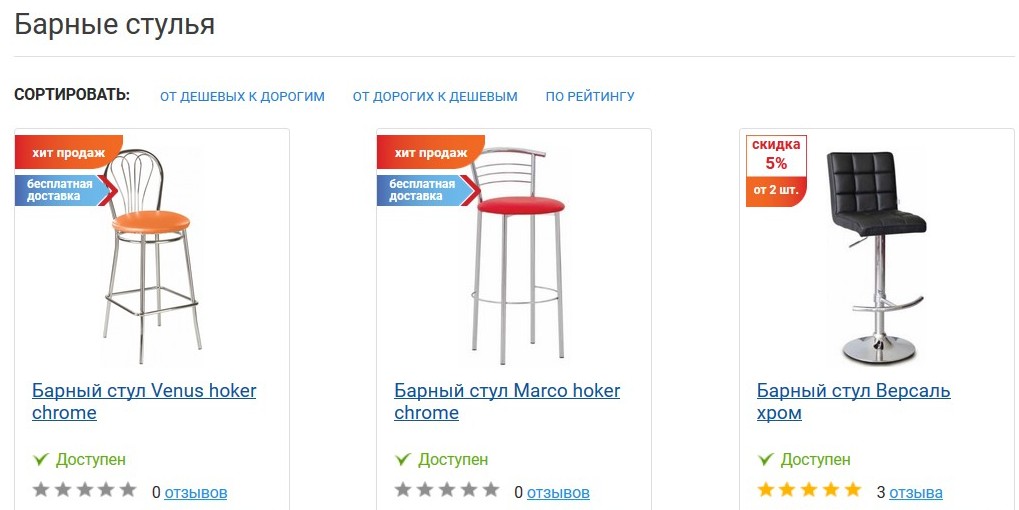The image size is (1019, 510).
Task: Sort by 'От дешевых к дорогим'
Action: (242, 97)
